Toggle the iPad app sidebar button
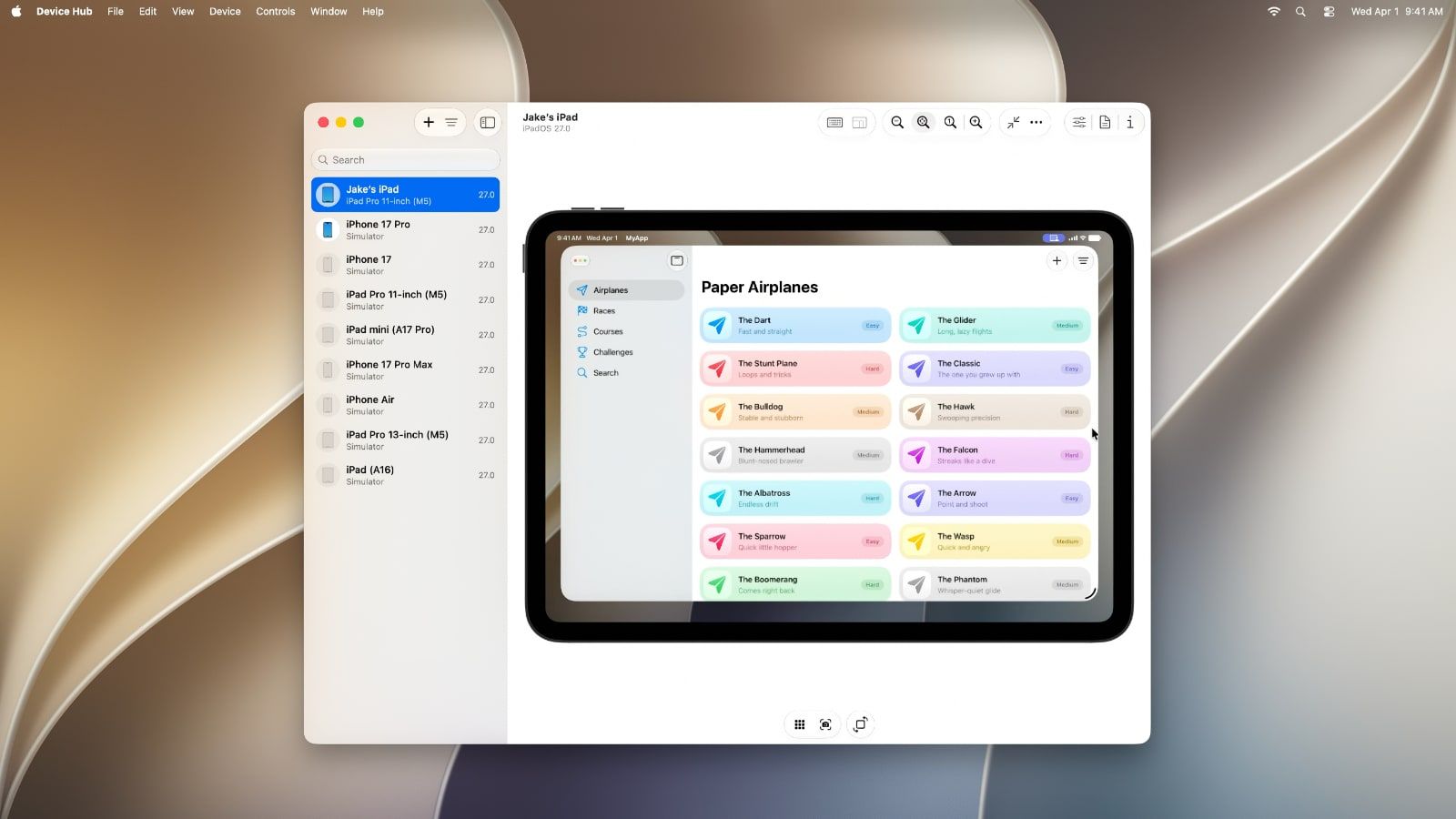The image size is (1456, 819). tap(677, 260)
